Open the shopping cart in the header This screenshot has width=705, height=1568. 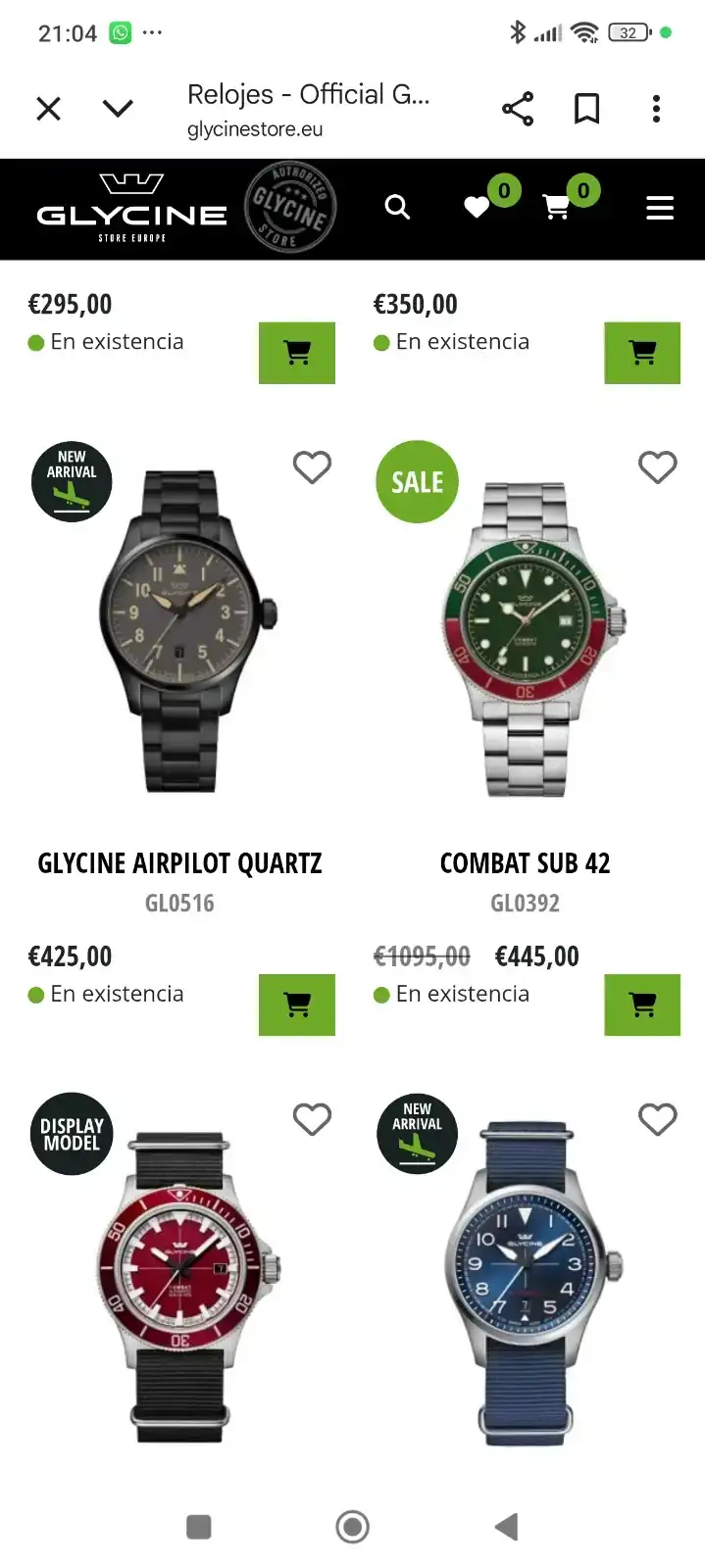coord(556,207)
